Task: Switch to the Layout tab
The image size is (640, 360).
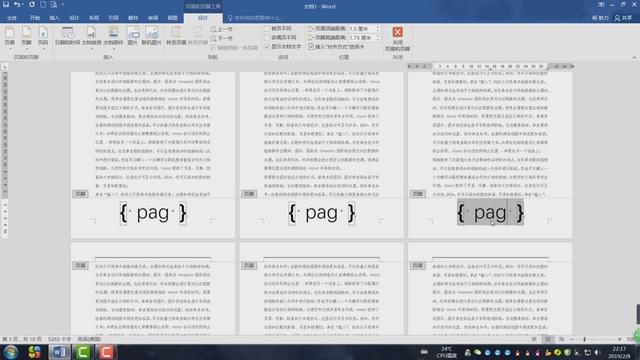Action: coord(94,18)
